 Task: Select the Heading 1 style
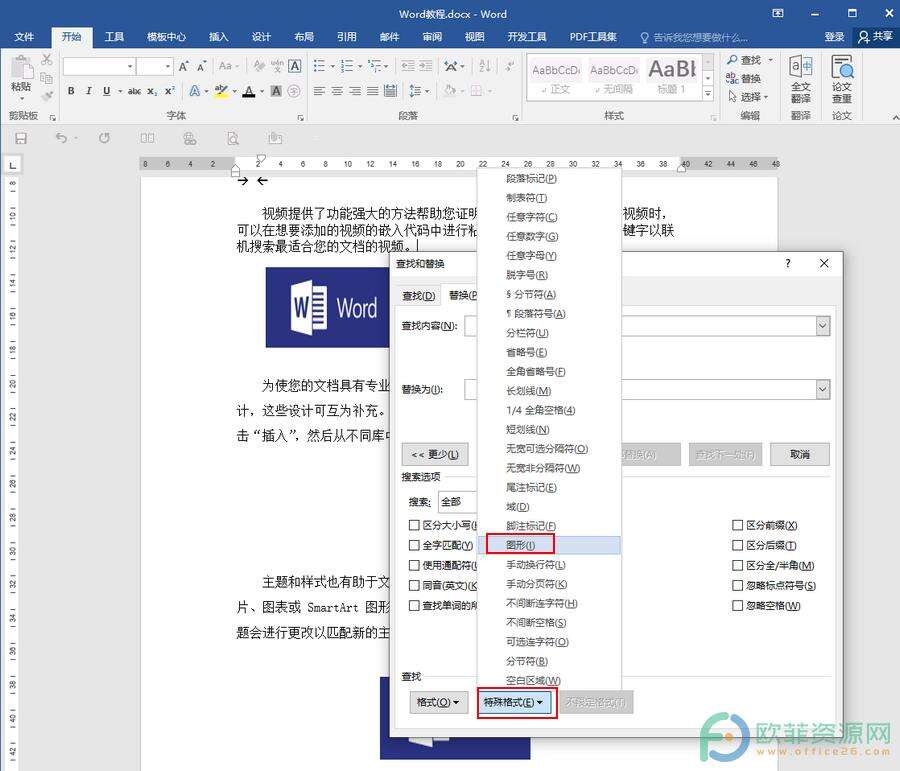click(x=672, y=77)
